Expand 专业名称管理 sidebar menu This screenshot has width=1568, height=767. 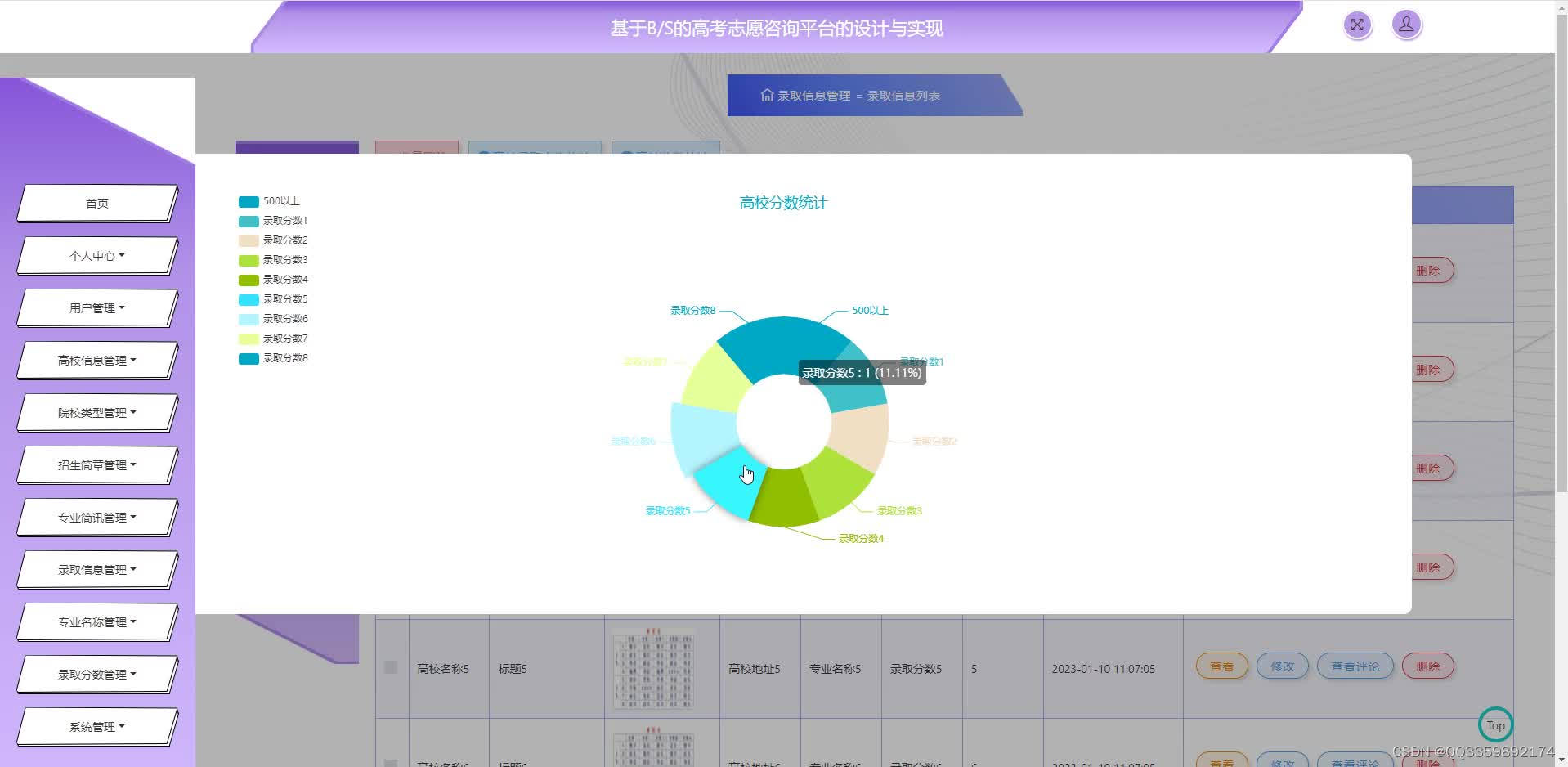97,622
